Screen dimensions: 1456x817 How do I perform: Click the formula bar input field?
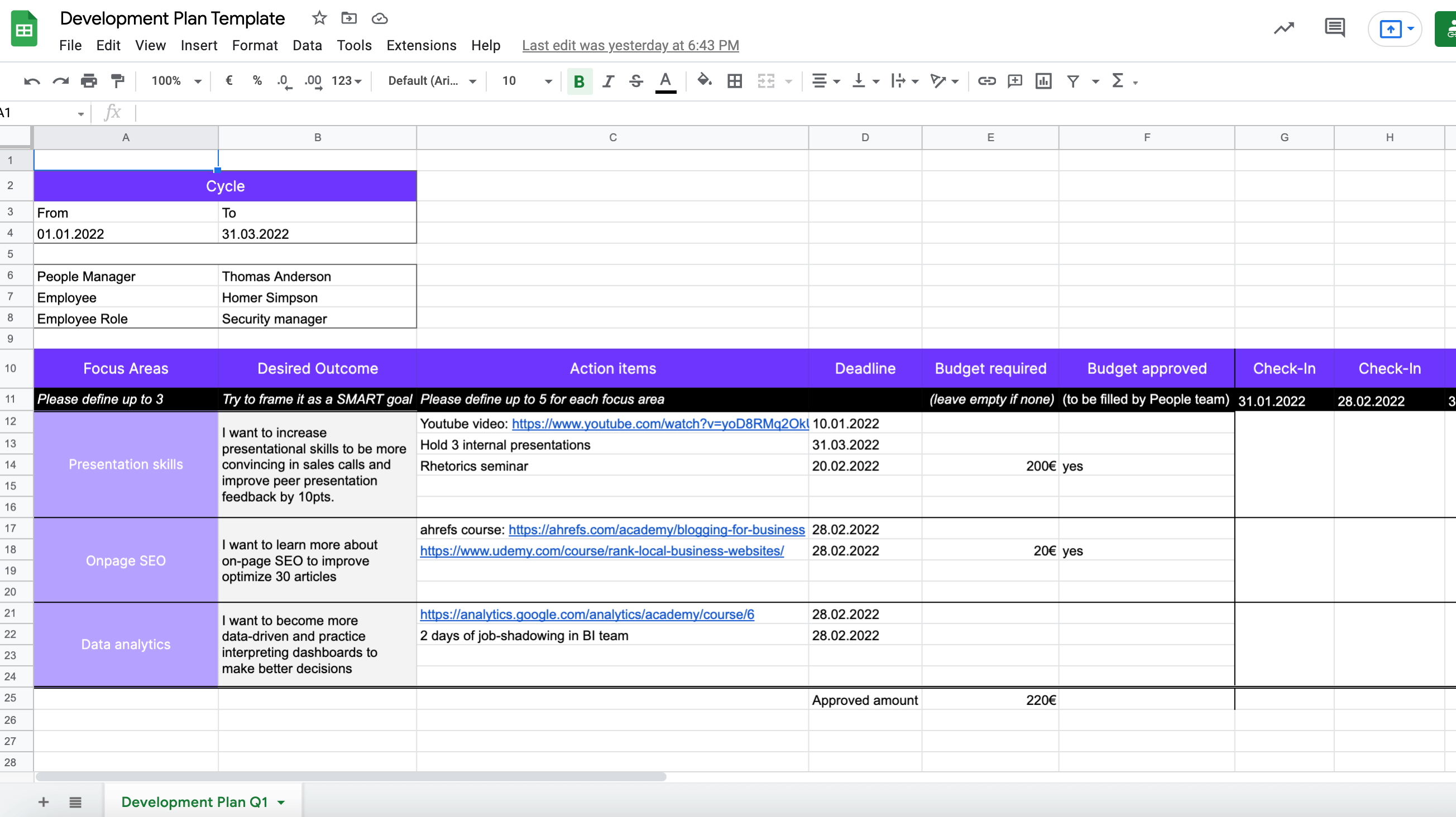click(678, 113)
